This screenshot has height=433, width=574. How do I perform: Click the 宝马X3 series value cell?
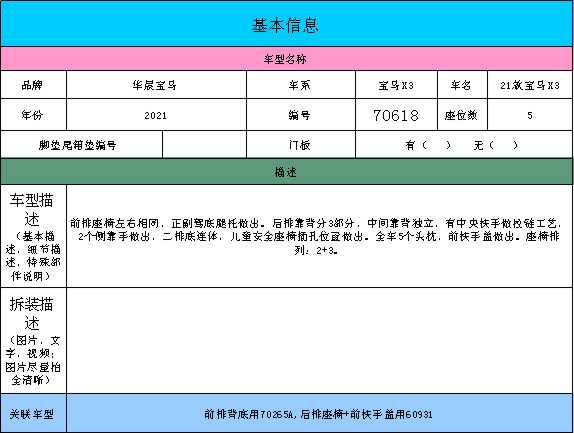click(396, 85)
